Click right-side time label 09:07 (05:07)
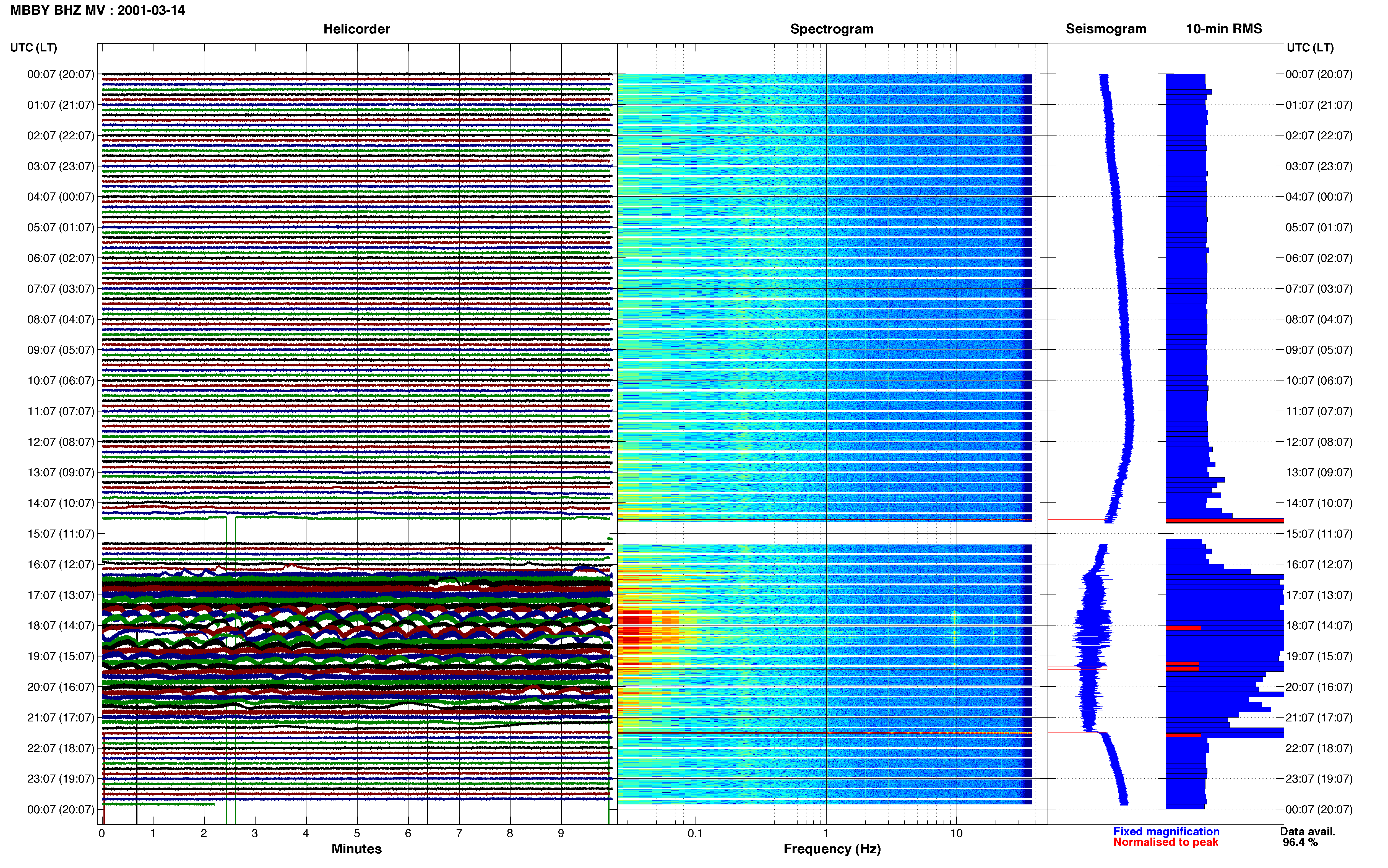This screenshot has width=1388, height=868. coord(1319,350)
